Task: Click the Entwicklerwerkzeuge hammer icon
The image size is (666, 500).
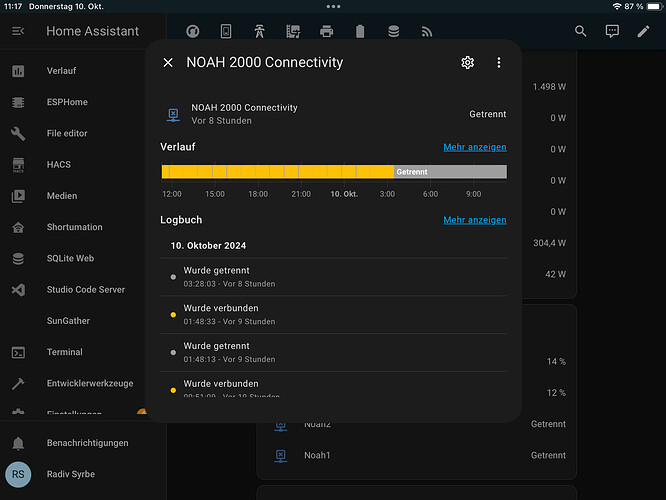Action: pyautogui.click(x=18, y=384)
